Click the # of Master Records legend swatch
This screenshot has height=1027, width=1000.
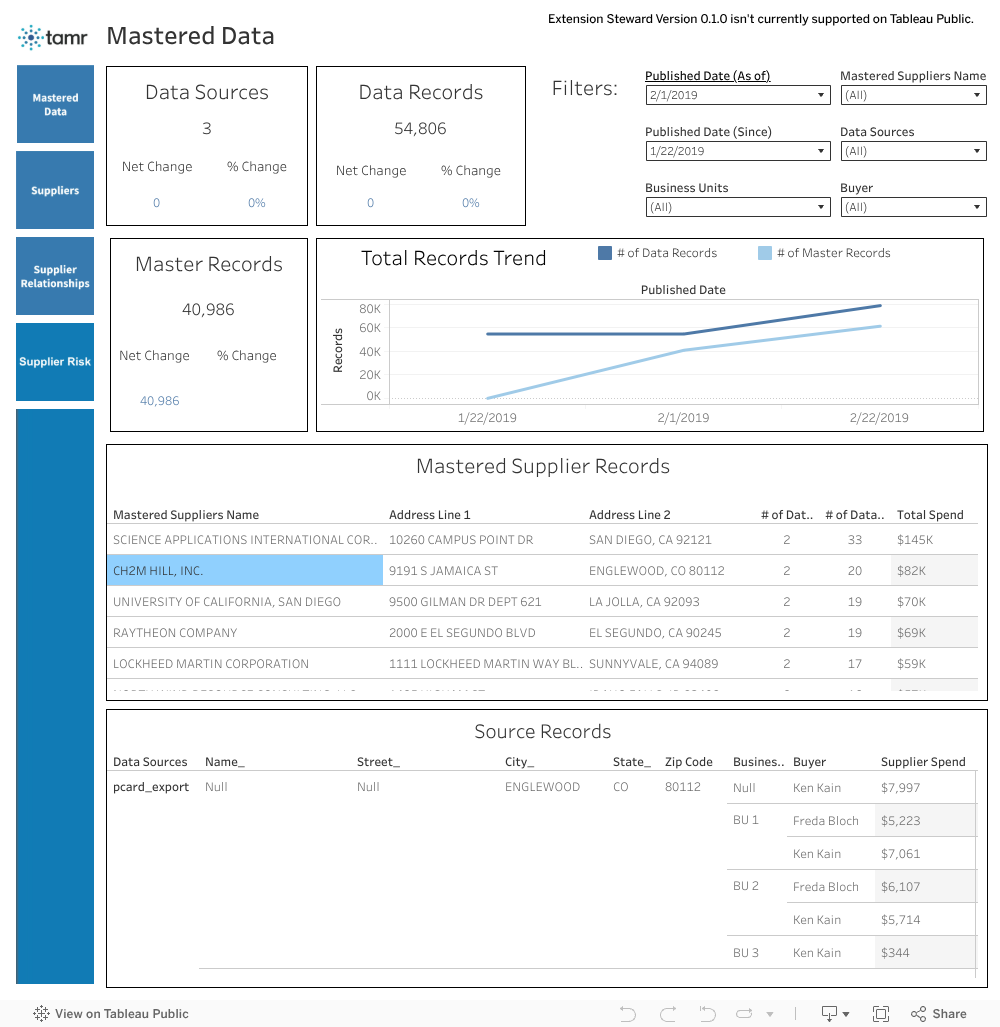click(764, 253)
